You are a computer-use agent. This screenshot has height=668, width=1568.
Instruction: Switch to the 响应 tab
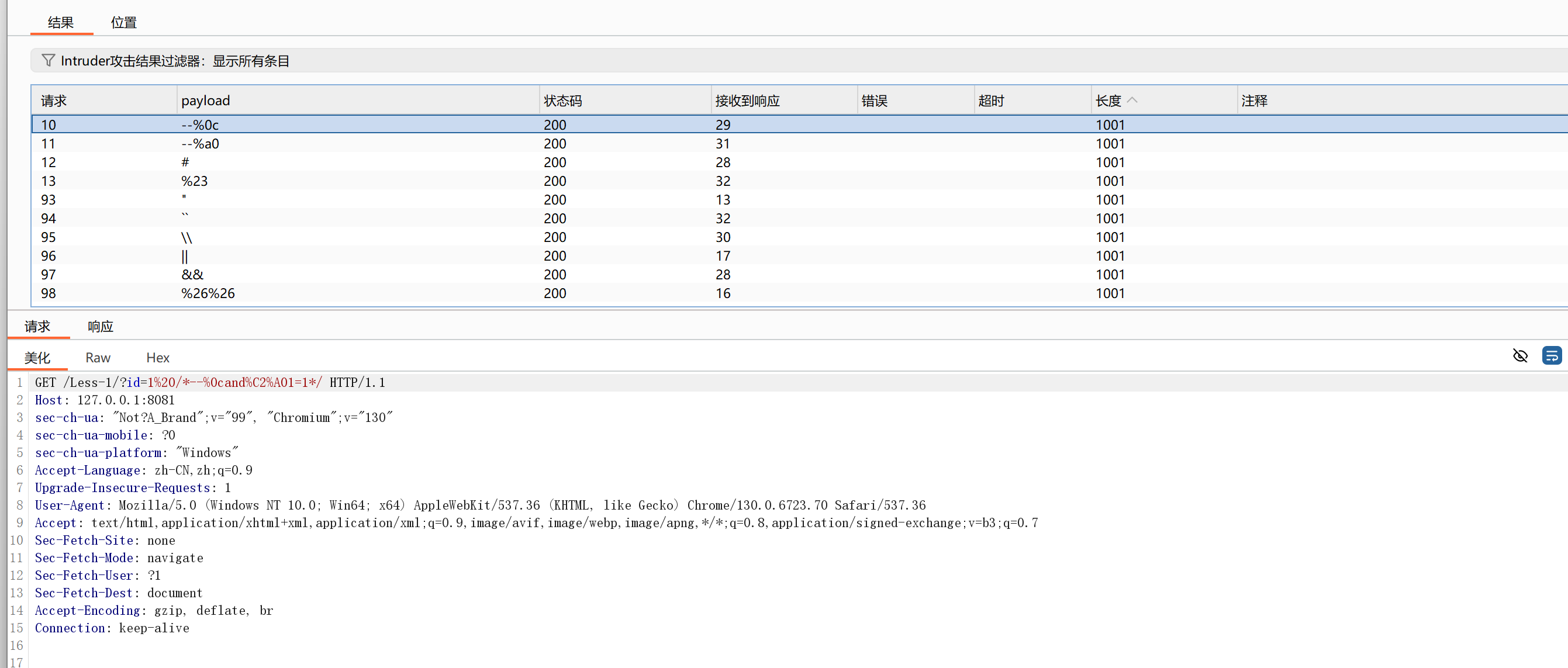(x=101, y=327)
